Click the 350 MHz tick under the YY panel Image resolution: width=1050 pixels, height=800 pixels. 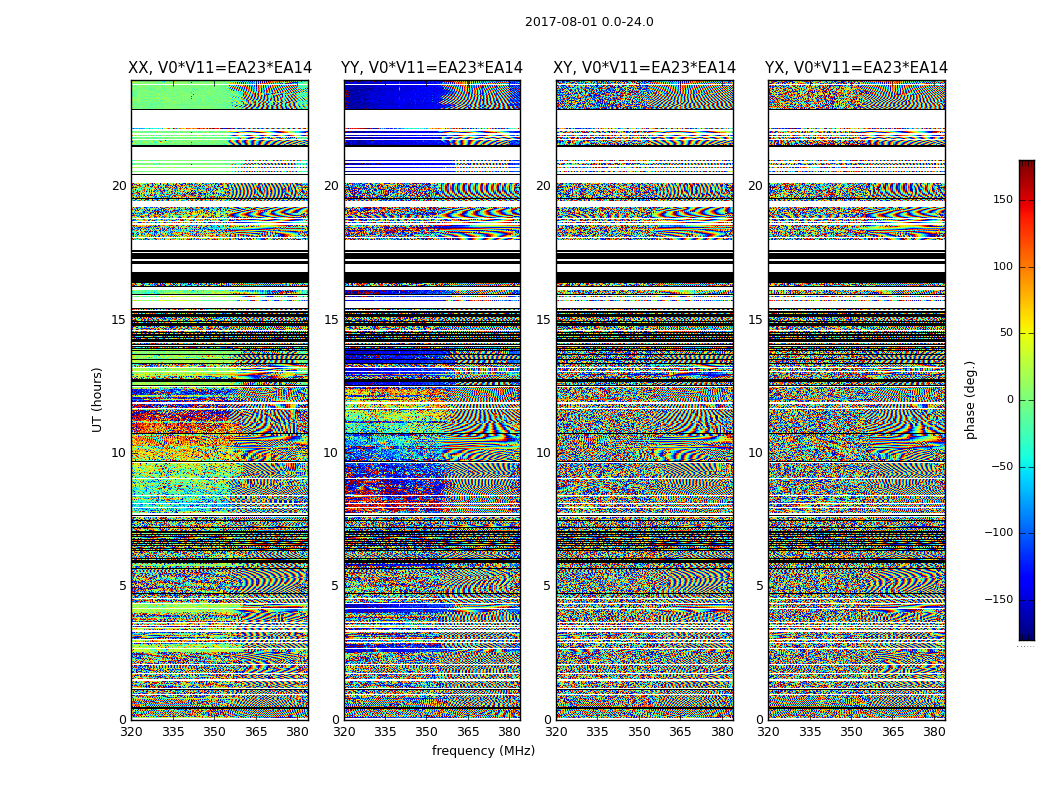(427, 732)
